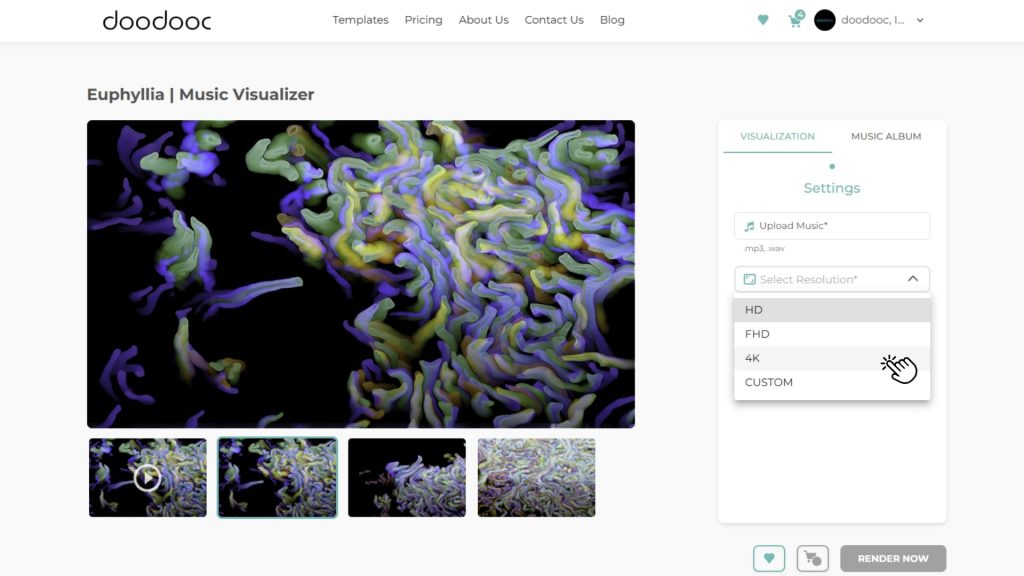Image resolution: width=1024 pixels, height=576 pixels.
Task: Switch to the Music Album tab
Action: pyautogui.click(x=886, y=136)
